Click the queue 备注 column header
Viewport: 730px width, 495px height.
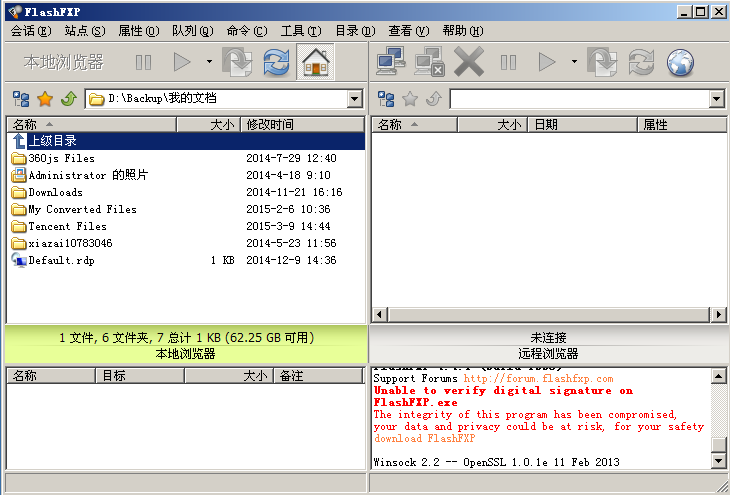[318, 376]
